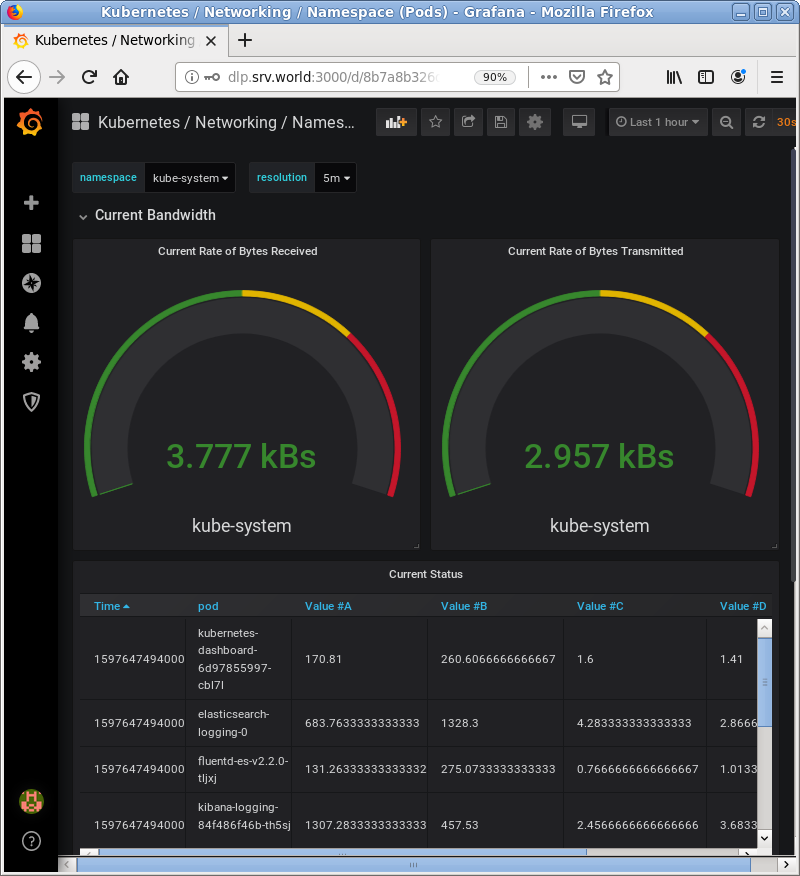The width and height of the screenshot is (800, 876).
Task: Reload page in Firefox
Action: [x=89, y=77]
